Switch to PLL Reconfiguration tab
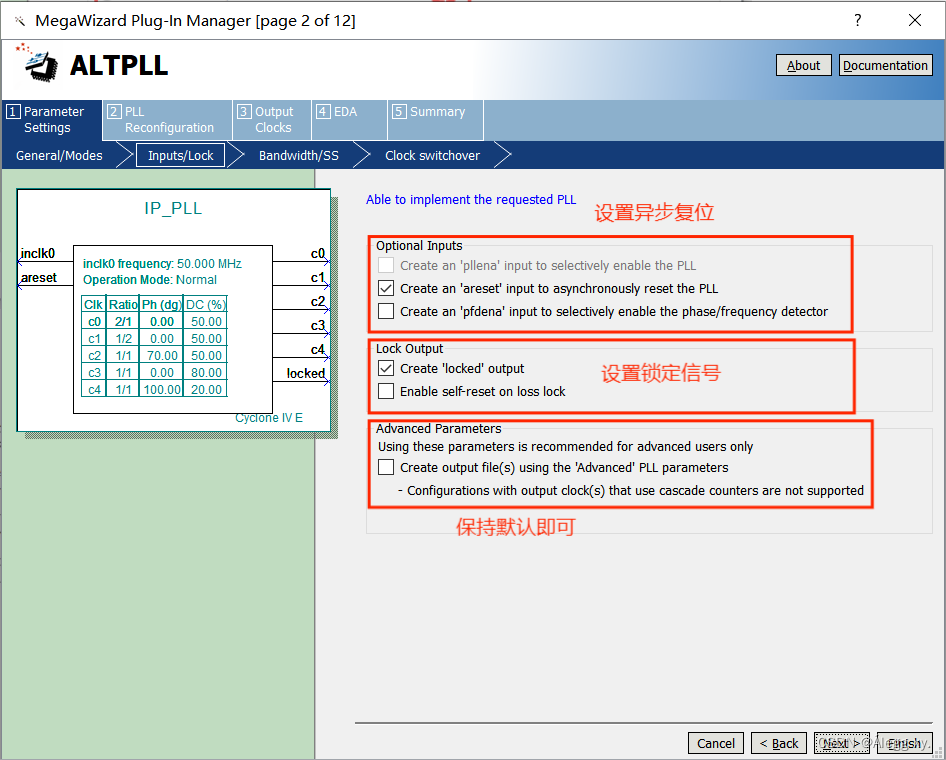The image size is (946, 760). pyautogui.click(x=168, y=119)
